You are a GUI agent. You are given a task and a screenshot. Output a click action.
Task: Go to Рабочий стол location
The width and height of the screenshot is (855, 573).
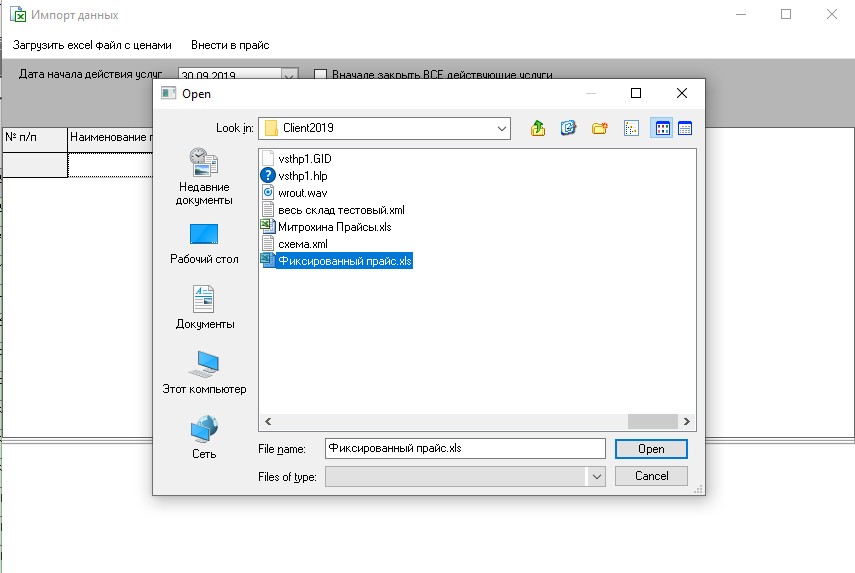(204, 244)
